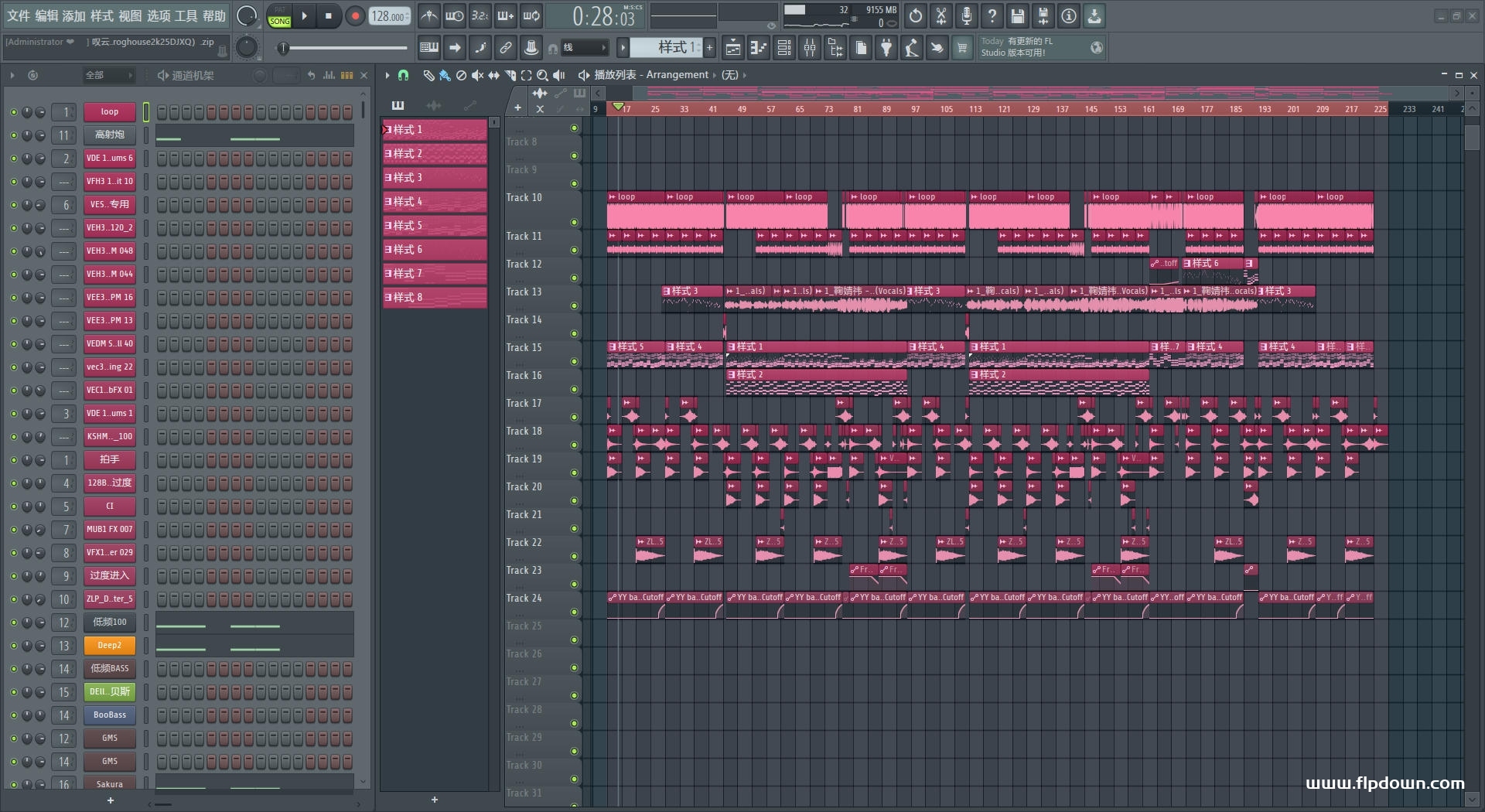The width and height of the screenshot is (1485, 812).
Task: Click the Deep2 channel button
Action: [109, 645]
